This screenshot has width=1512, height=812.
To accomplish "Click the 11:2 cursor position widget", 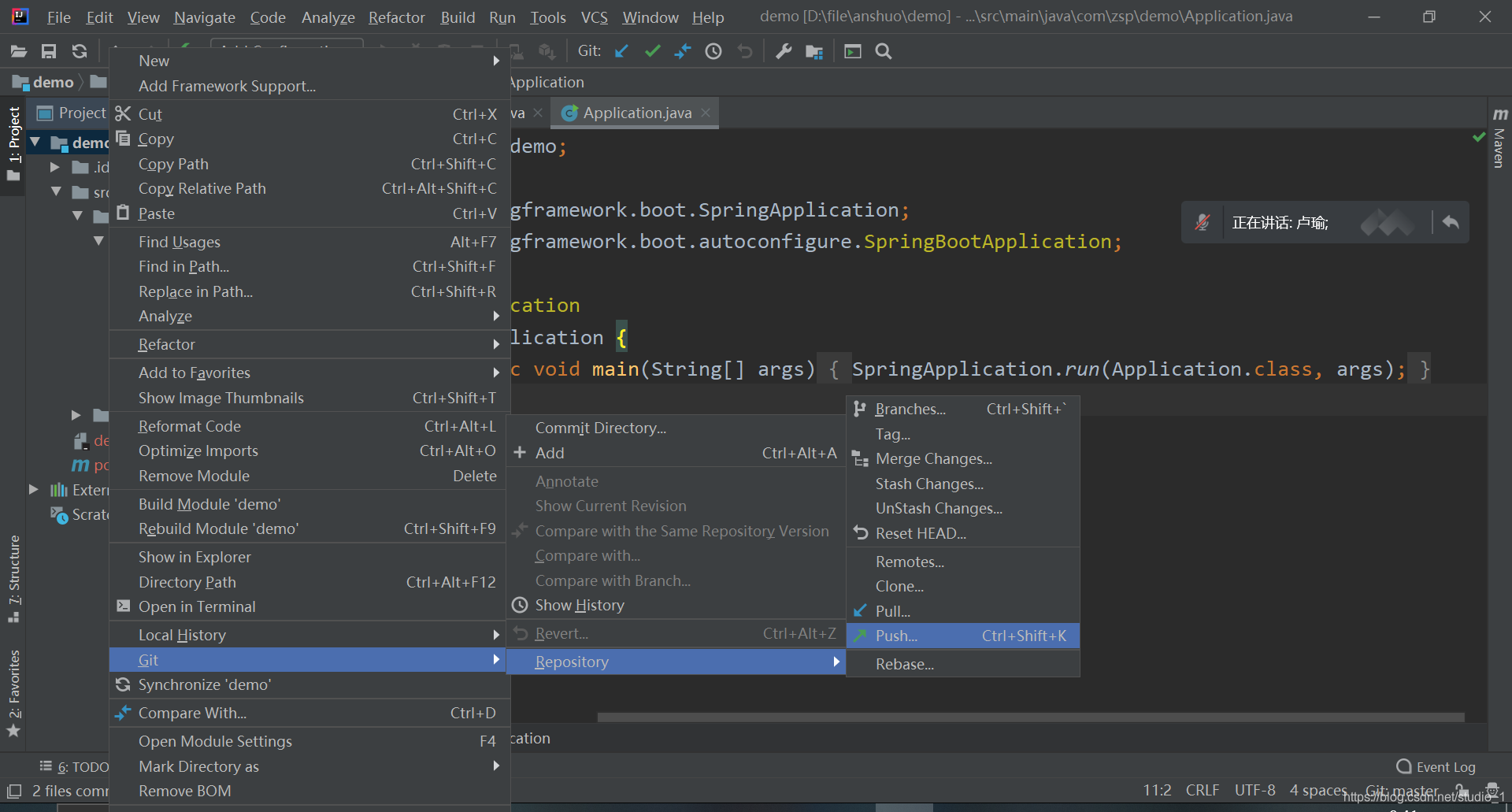I will click(1157, 790).
